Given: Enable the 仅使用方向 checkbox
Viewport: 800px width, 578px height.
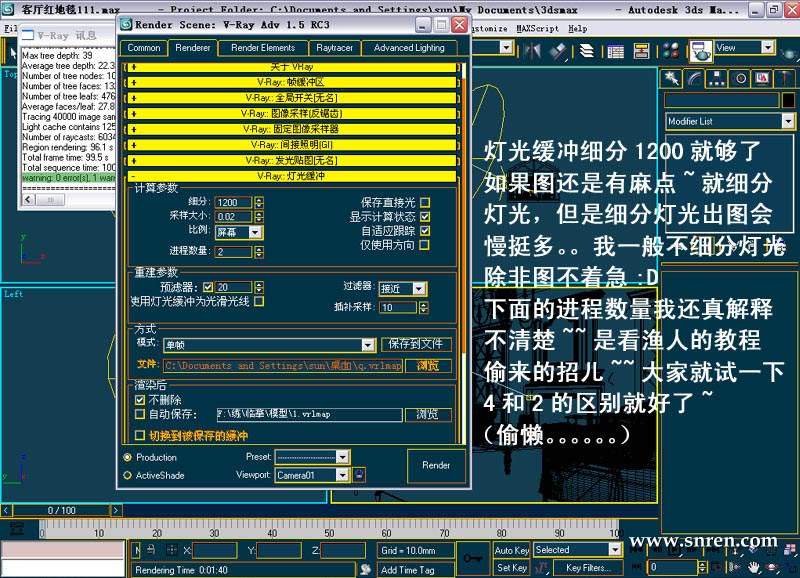Looking at the screenshot, I should coord(424,245).
